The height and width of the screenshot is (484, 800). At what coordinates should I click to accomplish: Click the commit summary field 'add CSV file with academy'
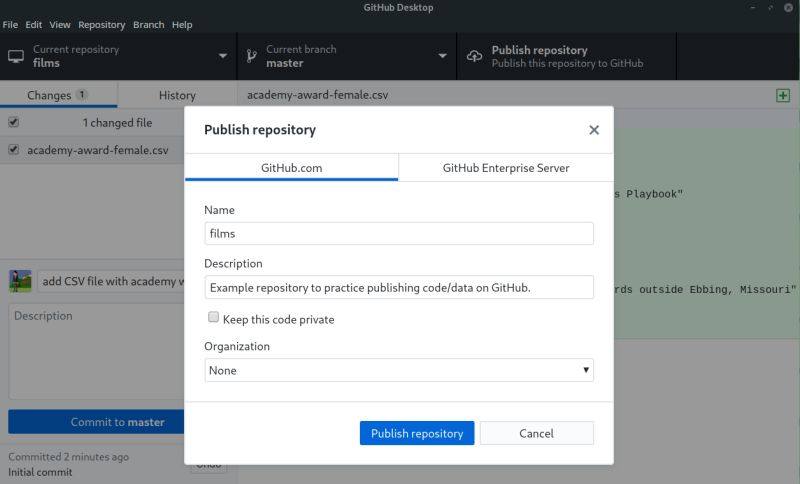111,281
